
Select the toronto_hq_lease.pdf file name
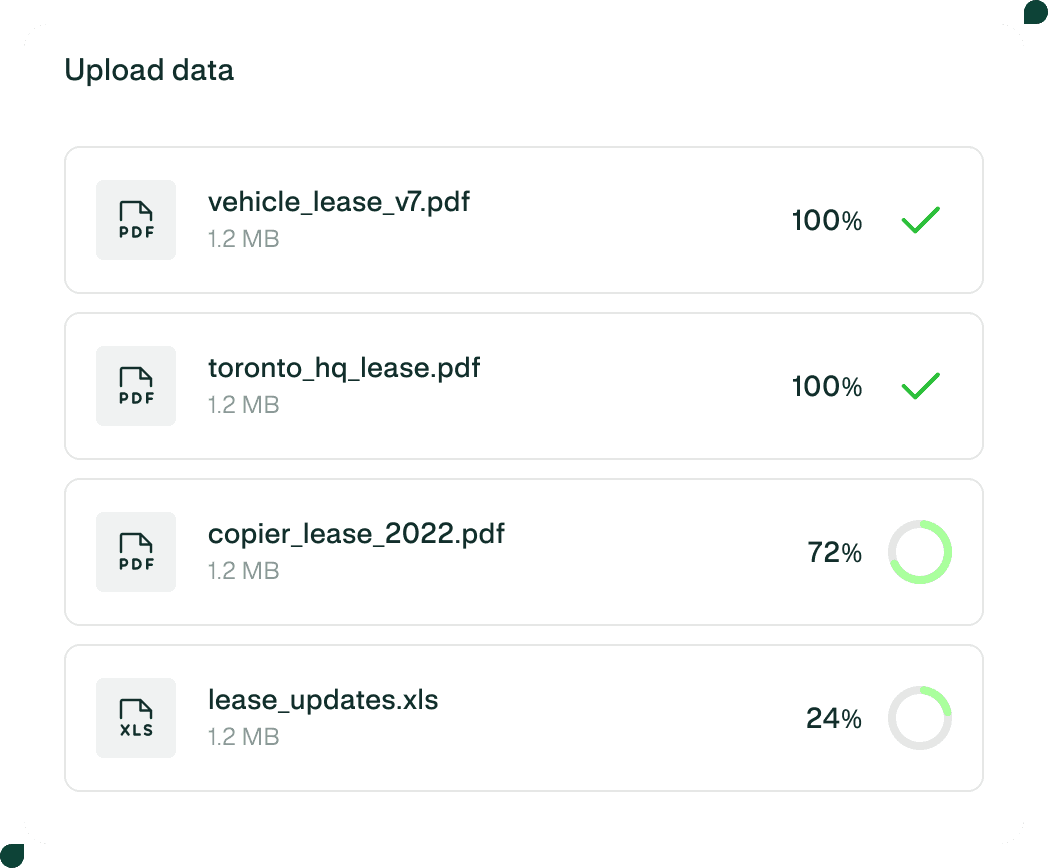click(344, 368)
